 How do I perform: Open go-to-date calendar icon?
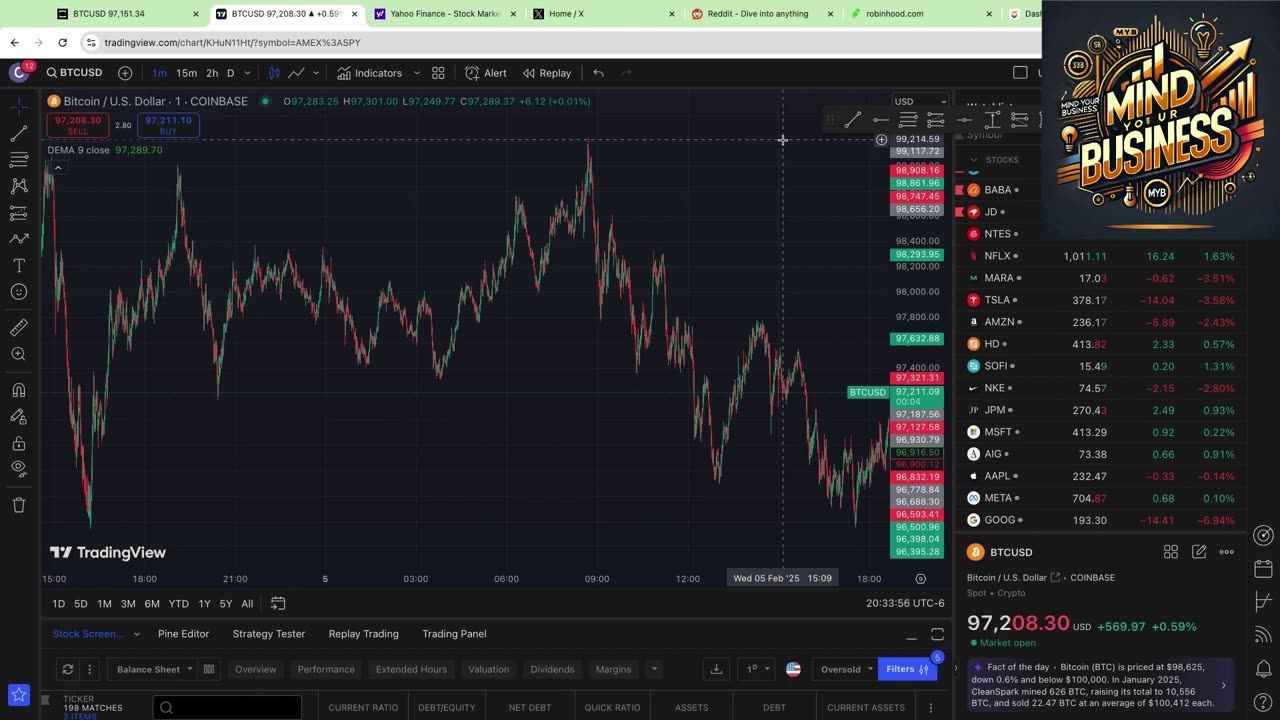(x=278, y=604)
